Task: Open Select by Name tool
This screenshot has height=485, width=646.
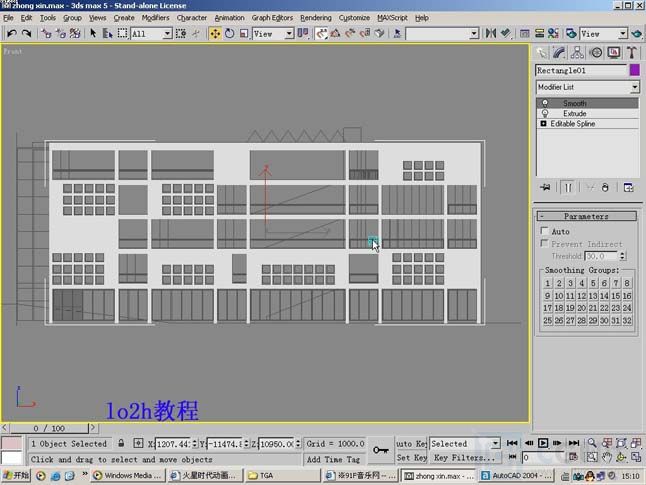Action: pyautogui.click(x=108, y=33)
